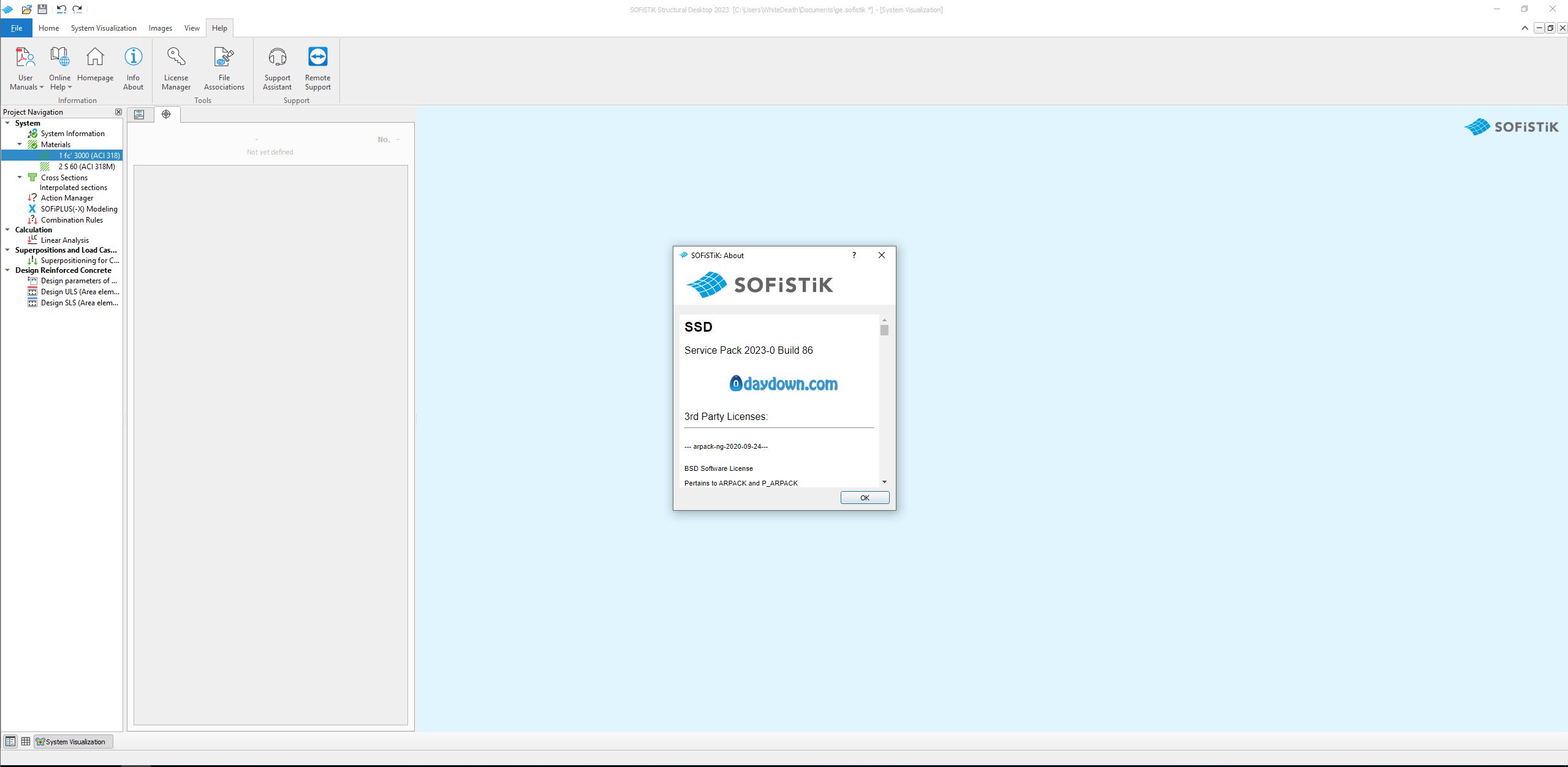Open the File menu
Image resolution: width=1568 pixels, height=767 pixels.
(x=17, y=28)
